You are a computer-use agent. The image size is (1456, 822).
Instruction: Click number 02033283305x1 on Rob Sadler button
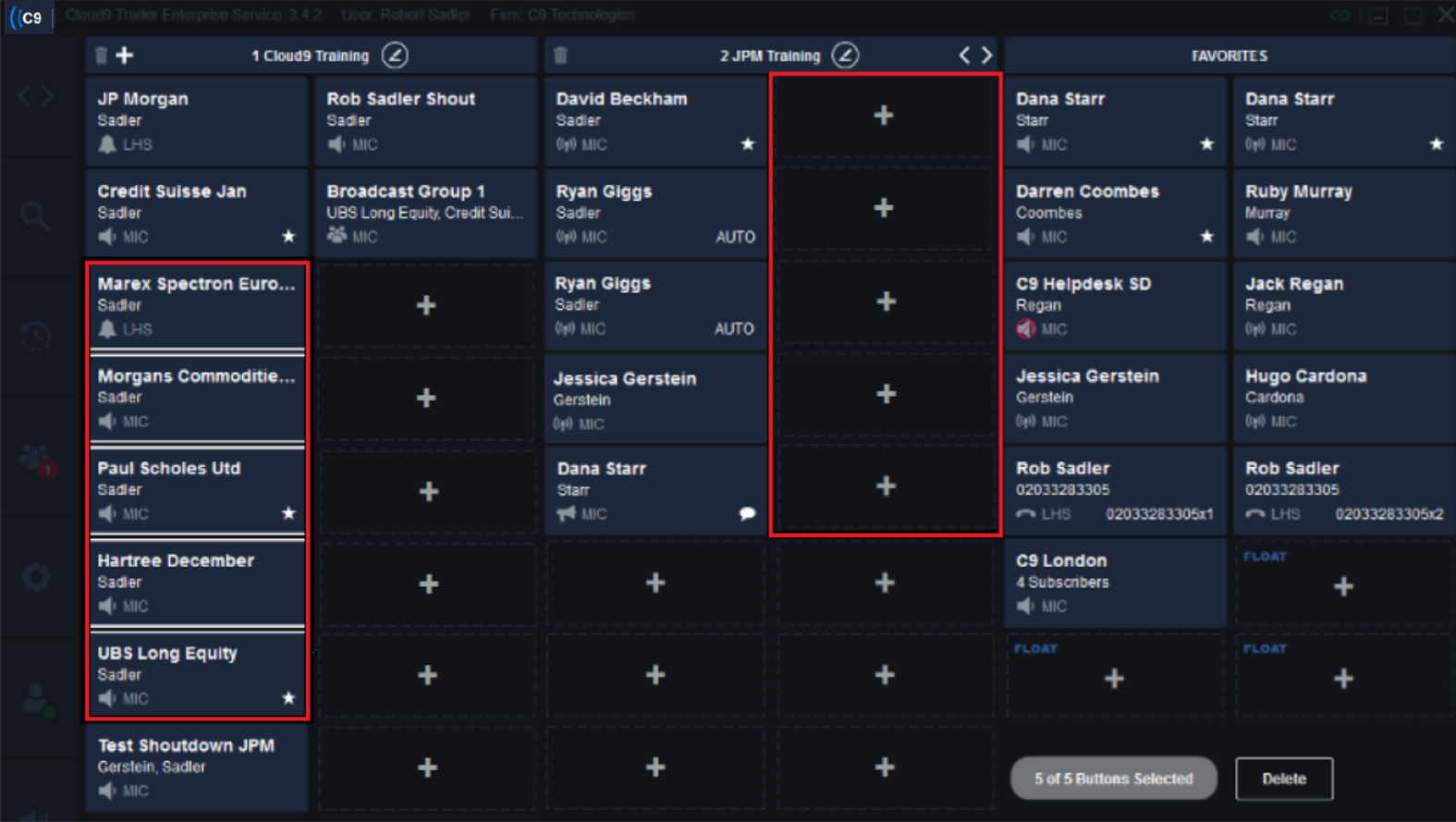tap(1159, 514)
